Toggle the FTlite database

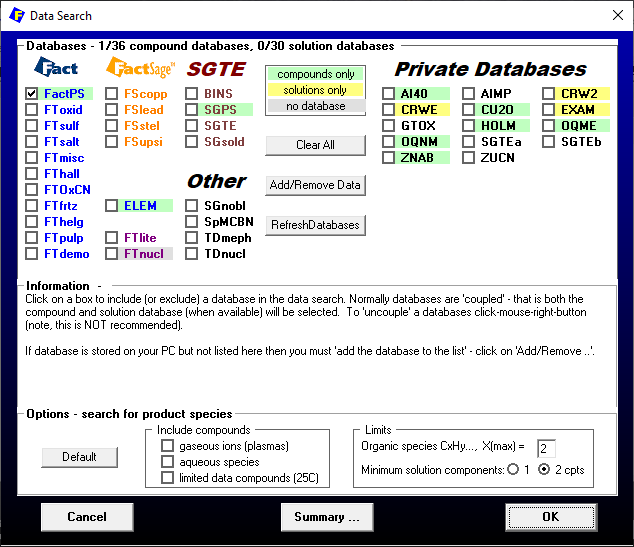pos(112,238)
